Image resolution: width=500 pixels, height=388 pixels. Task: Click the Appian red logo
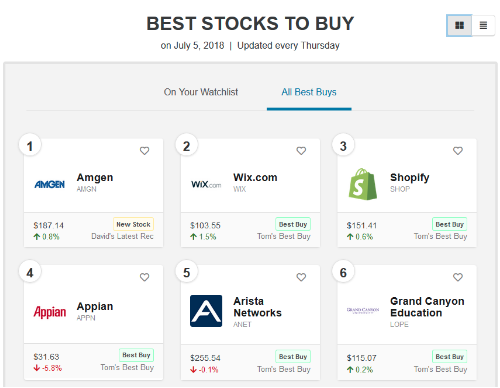(50, 312)
